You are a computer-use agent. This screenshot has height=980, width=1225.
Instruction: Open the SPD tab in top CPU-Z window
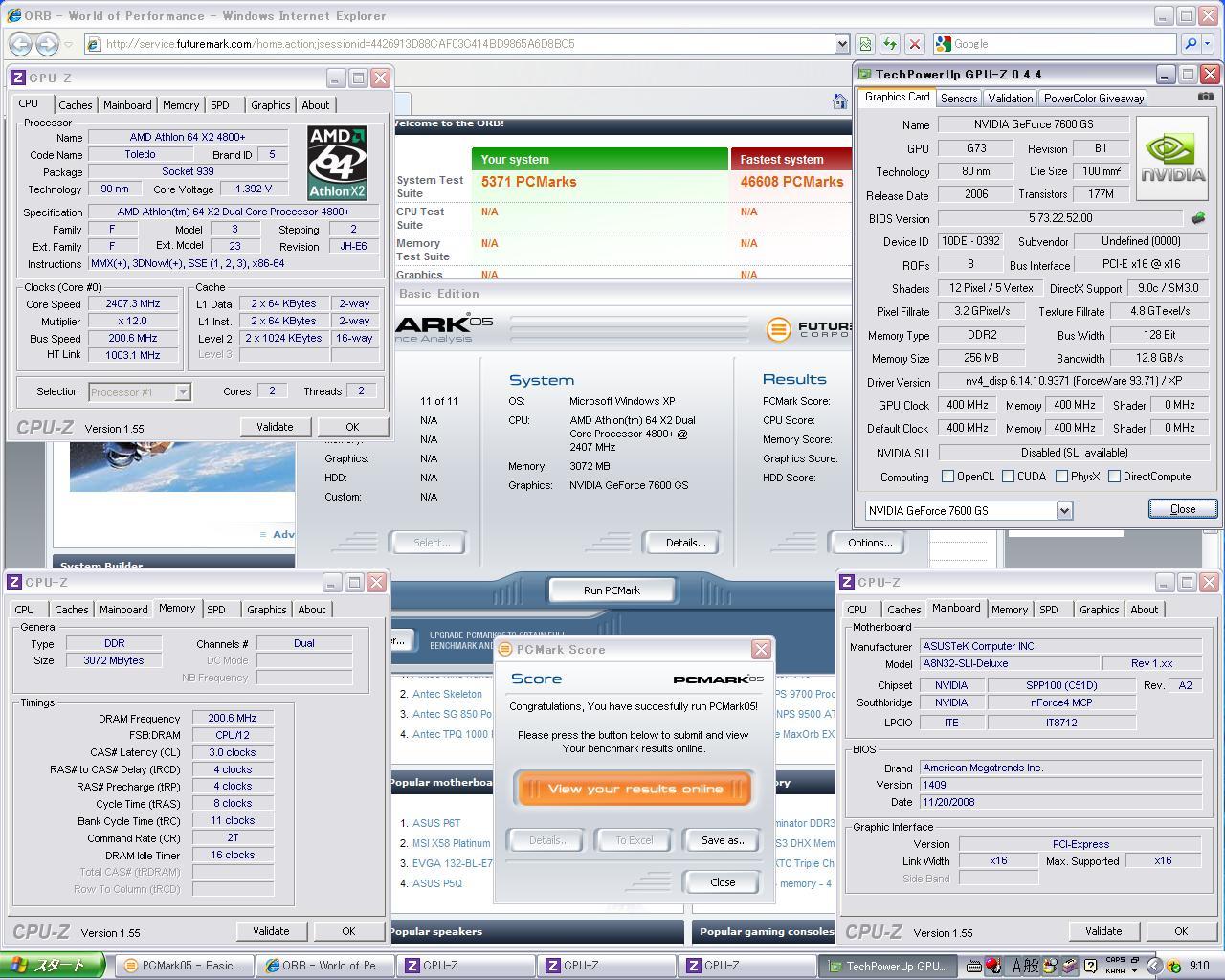[220, 105]
